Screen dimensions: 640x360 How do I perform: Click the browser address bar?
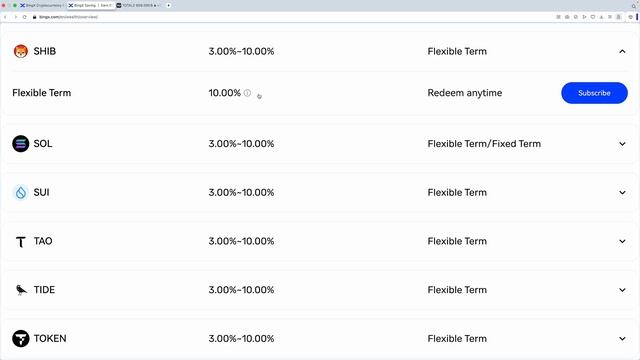click(286, 17)
